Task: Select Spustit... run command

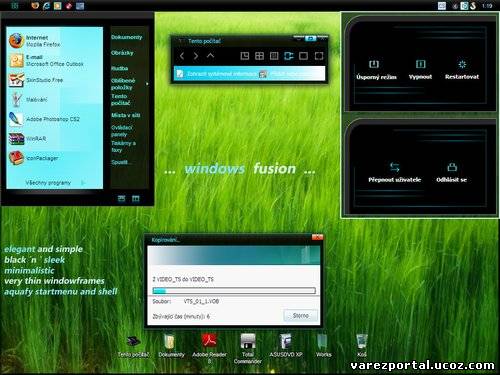Action: pyautogui.click(x=120, y=162)
